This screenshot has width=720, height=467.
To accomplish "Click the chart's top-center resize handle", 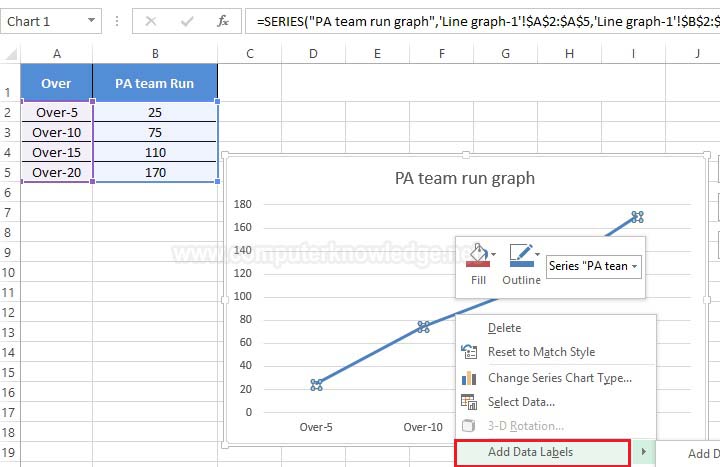I will (466, 155).
